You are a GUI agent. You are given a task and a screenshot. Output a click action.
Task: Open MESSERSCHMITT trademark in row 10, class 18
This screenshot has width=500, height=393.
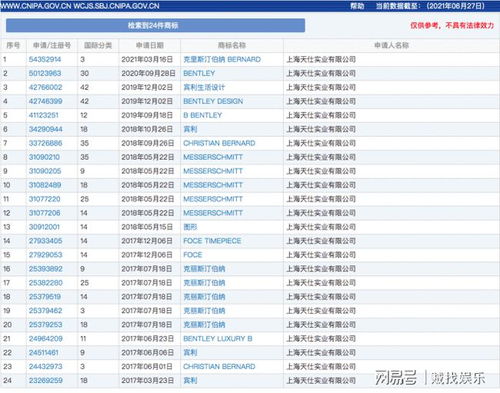pos(213,185)
